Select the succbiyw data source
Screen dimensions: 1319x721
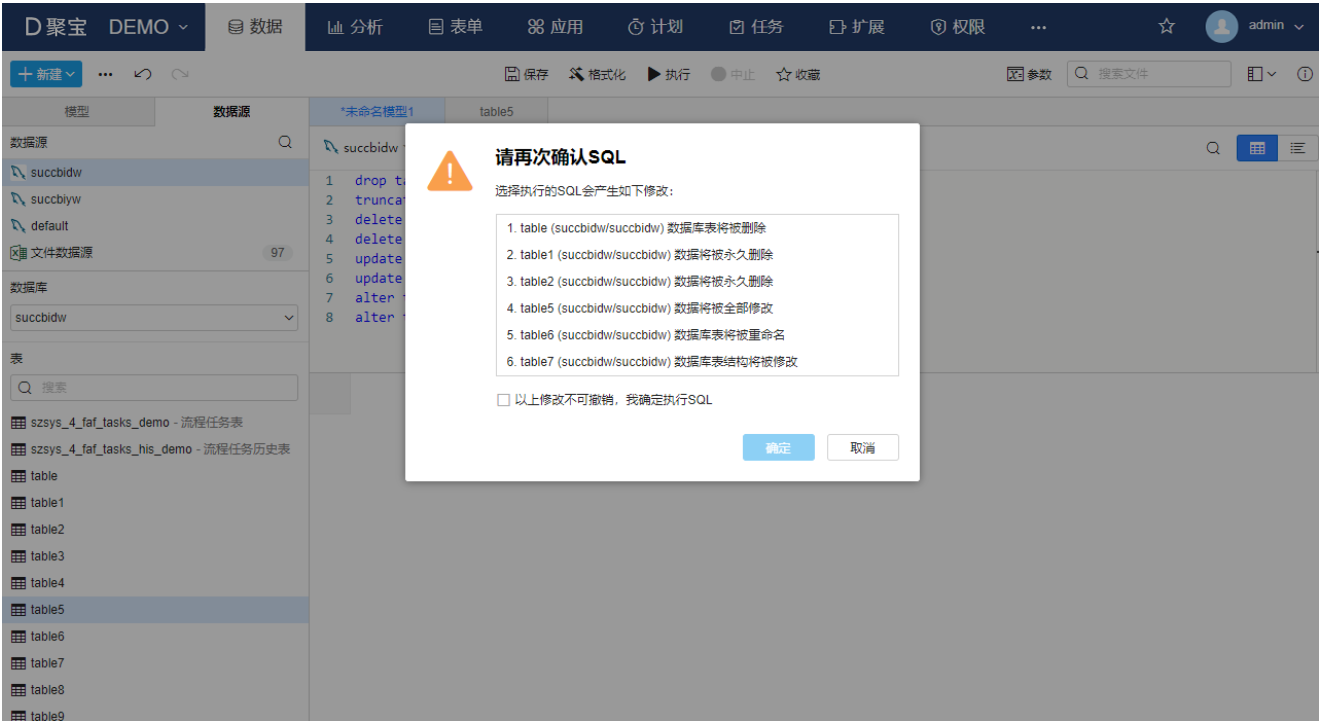[154, 199]
